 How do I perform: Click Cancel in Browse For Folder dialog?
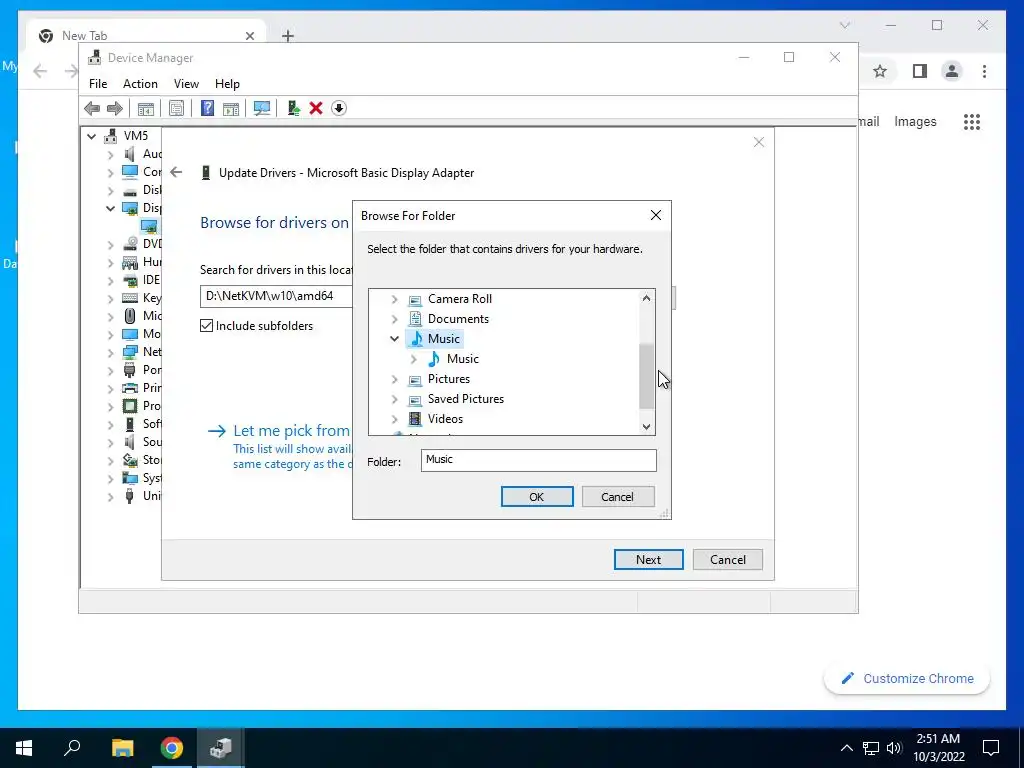(618, 496)
